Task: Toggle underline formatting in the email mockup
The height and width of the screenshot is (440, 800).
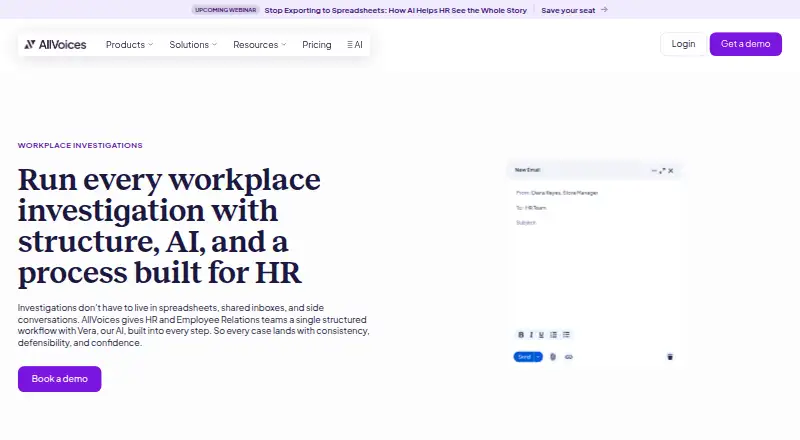Action: point(541,335)
